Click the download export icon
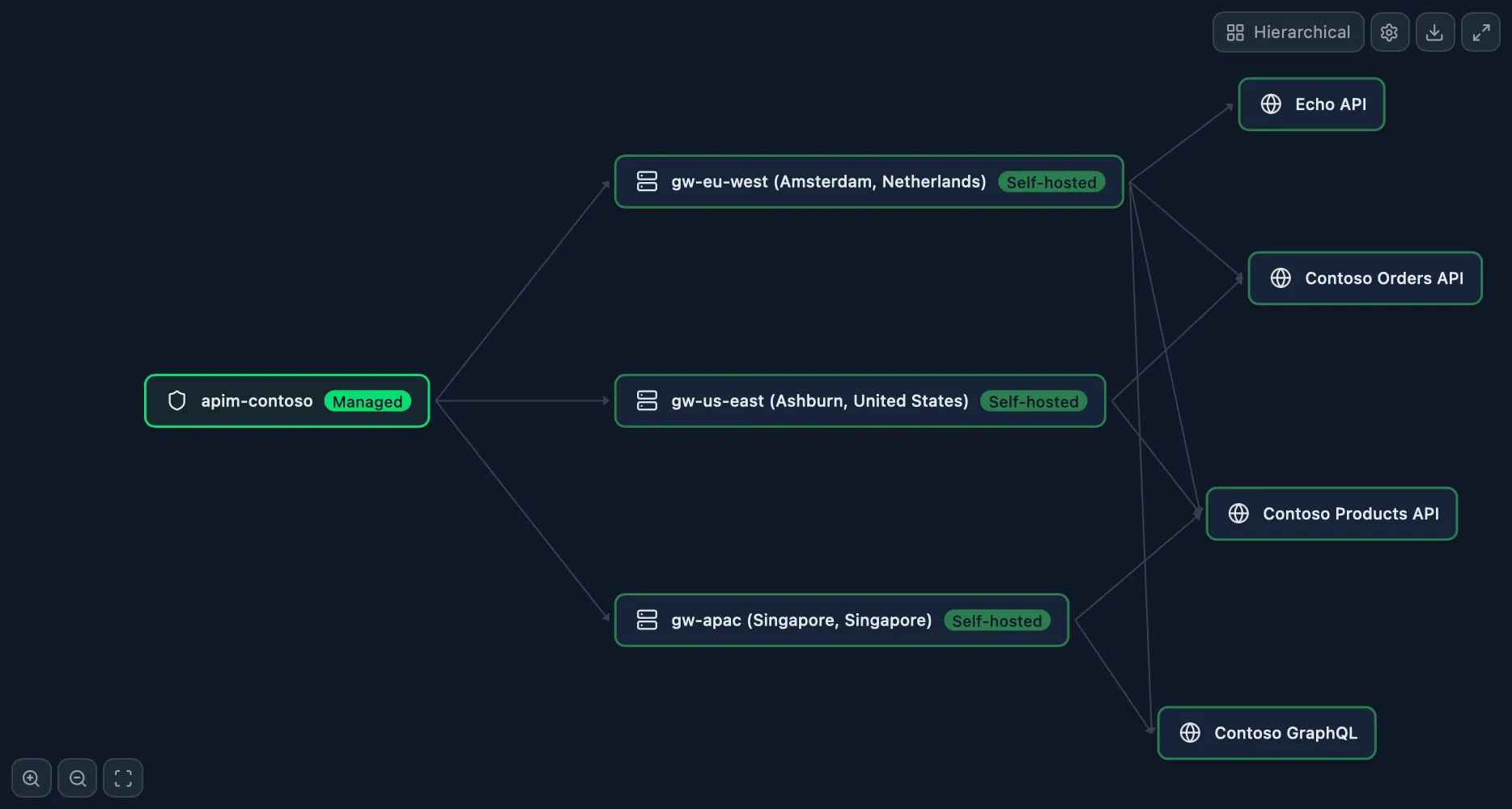 1435,32
